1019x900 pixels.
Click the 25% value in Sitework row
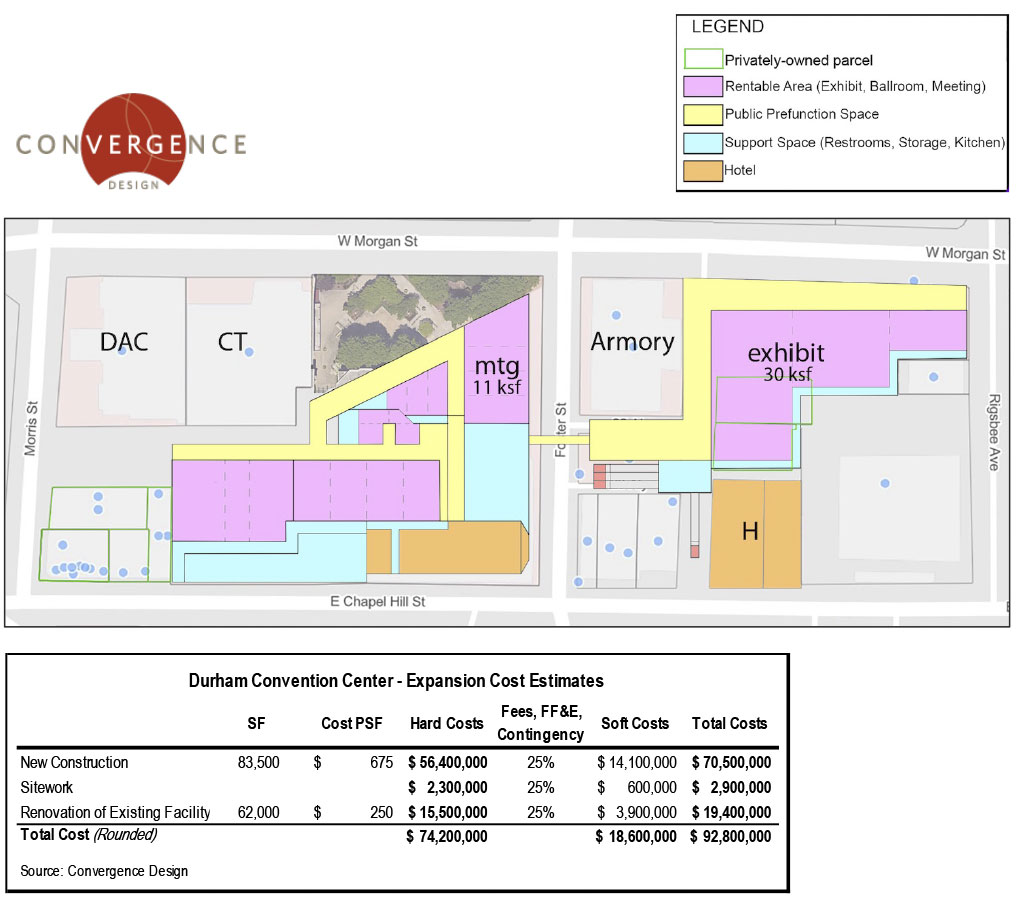(x=541, y=788)
